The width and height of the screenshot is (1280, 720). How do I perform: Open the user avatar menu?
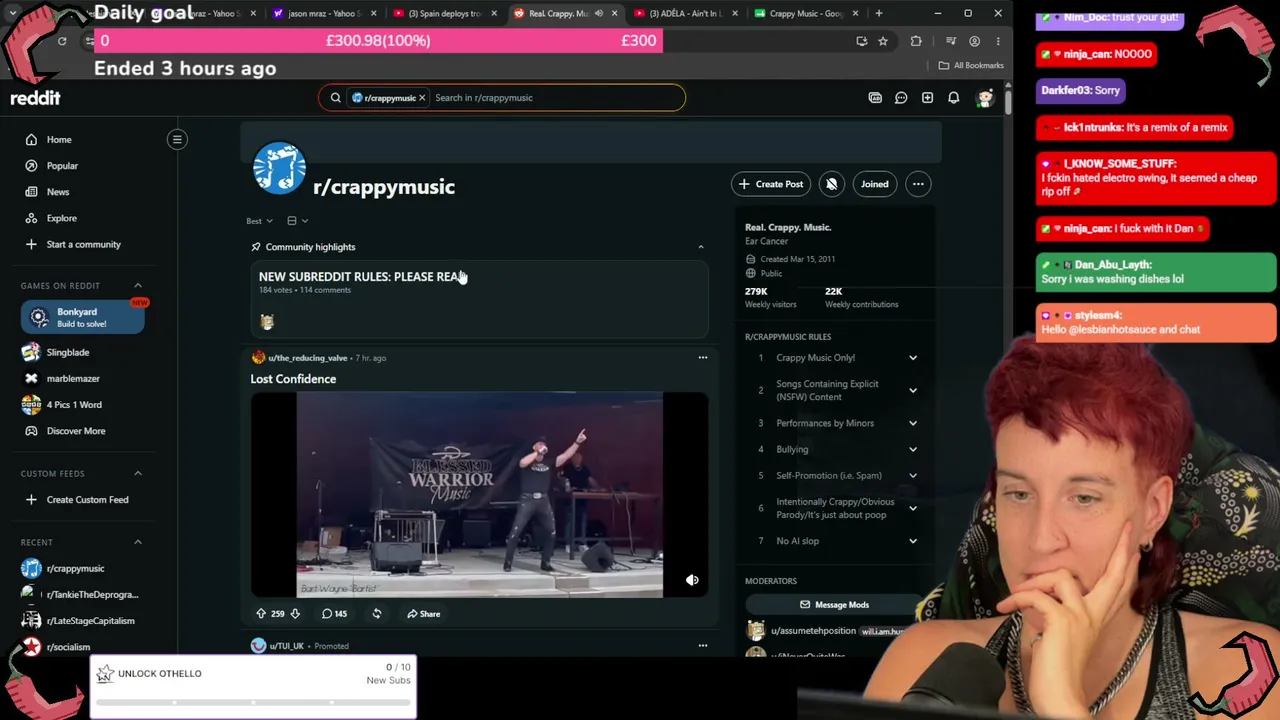(x=985, y=98)
